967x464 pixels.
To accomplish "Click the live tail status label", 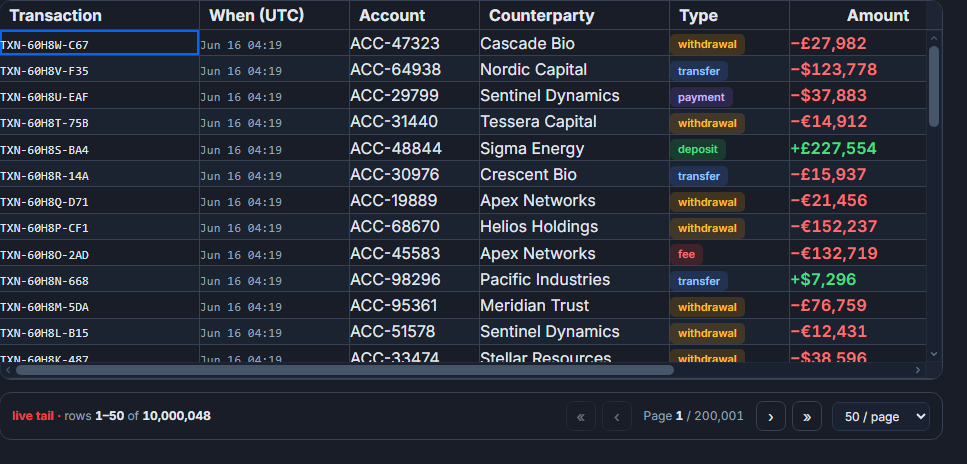I will [33, 416].
